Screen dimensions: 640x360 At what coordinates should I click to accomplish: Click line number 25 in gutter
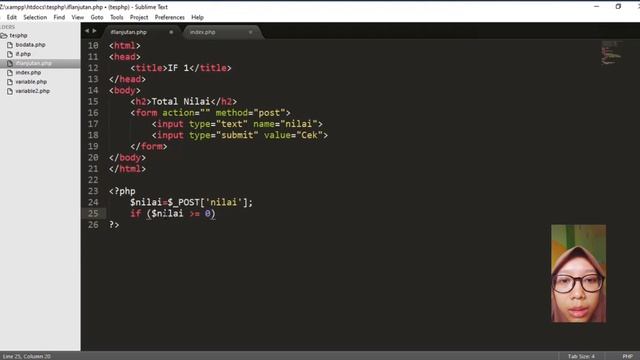click(x=93, y=213)
